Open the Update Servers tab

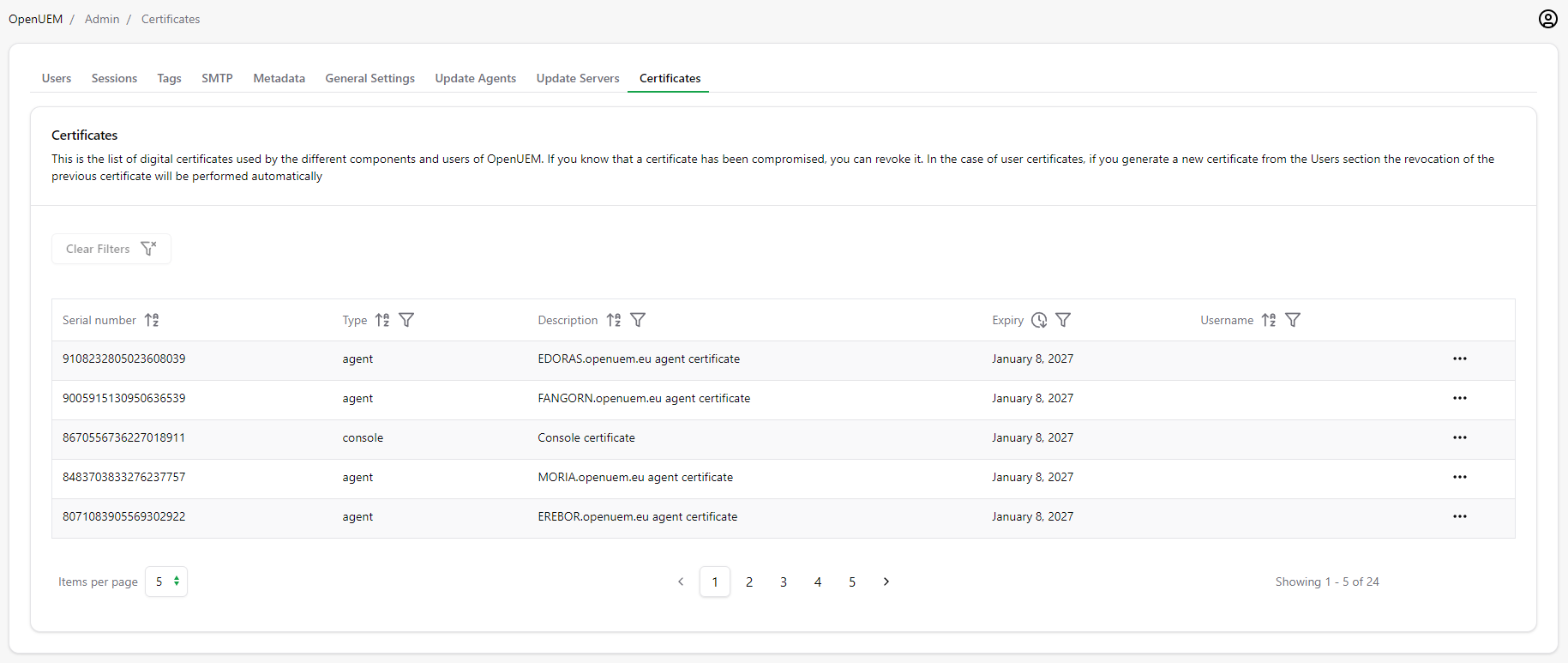tap(578, 78)
